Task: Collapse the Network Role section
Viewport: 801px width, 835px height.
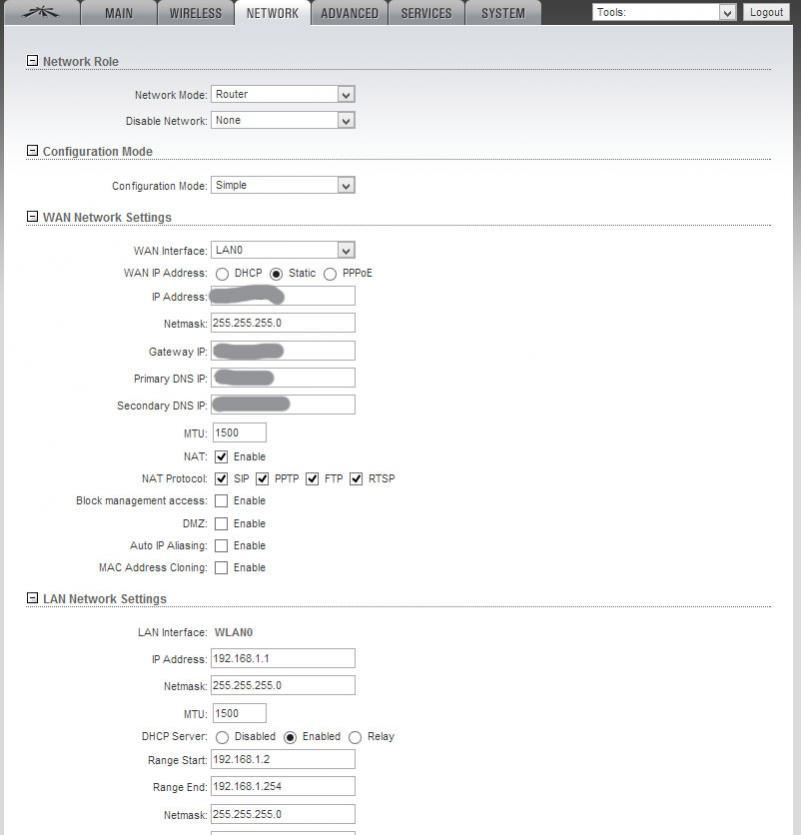Action: [32, 62]
